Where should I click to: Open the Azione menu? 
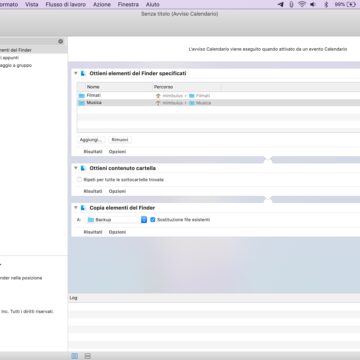[x=102, y=4]
